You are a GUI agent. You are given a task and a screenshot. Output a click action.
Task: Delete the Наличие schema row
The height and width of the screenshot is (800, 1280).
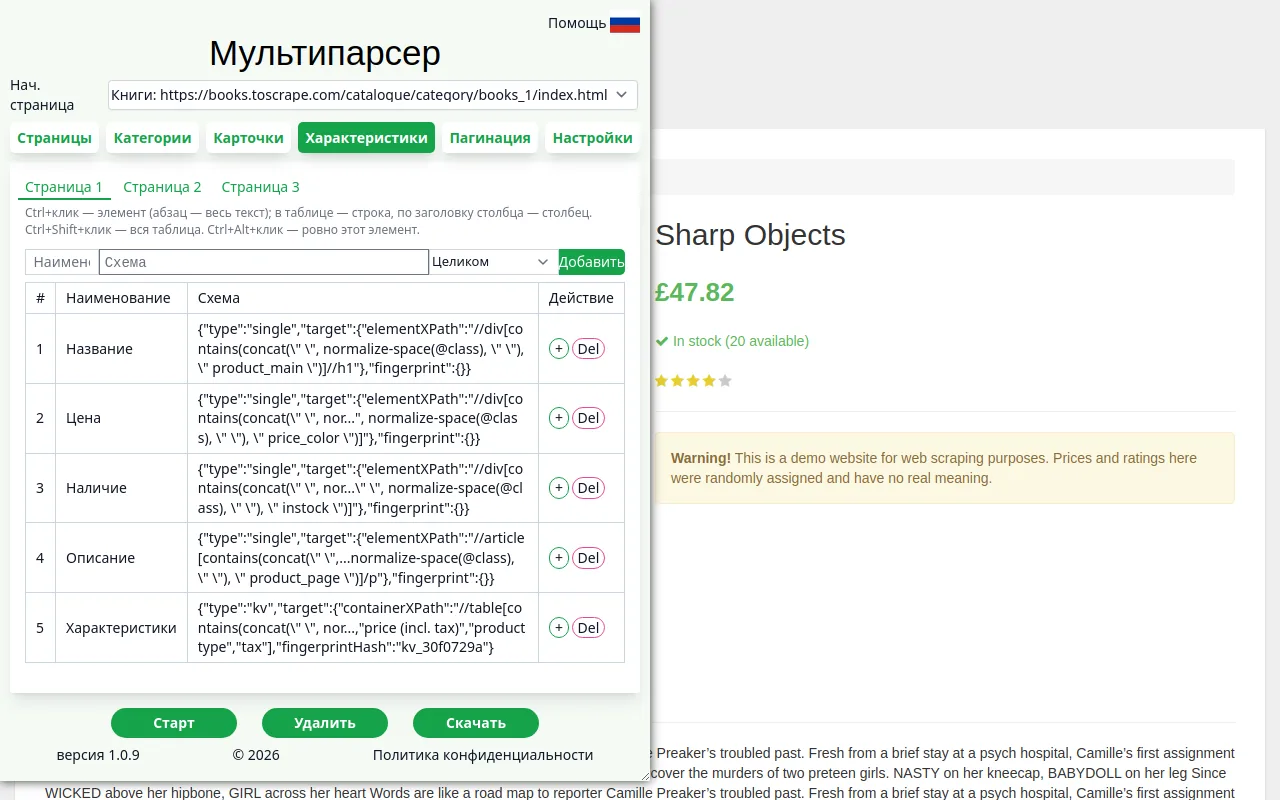(x=588, y=488)
